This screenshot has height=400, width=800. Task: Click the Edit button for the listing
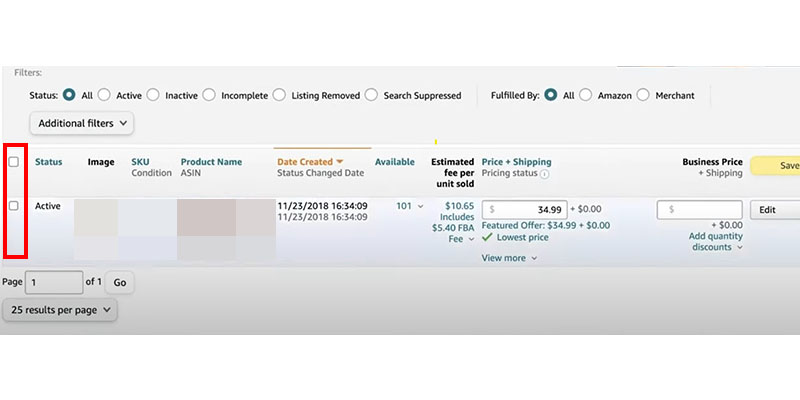(769, 210)
